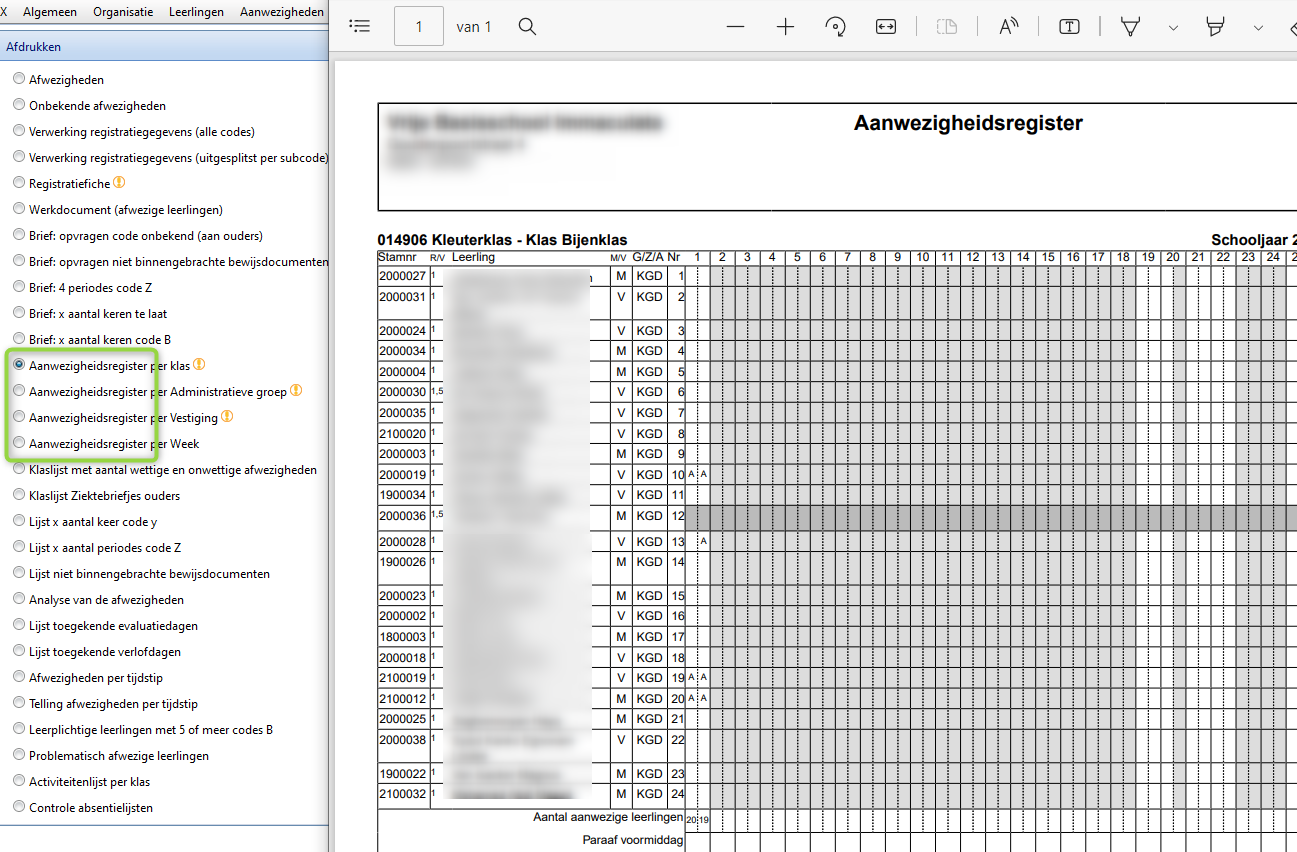
Task: Select Controle absentielijsten radio button
Action: click(19, 807)
